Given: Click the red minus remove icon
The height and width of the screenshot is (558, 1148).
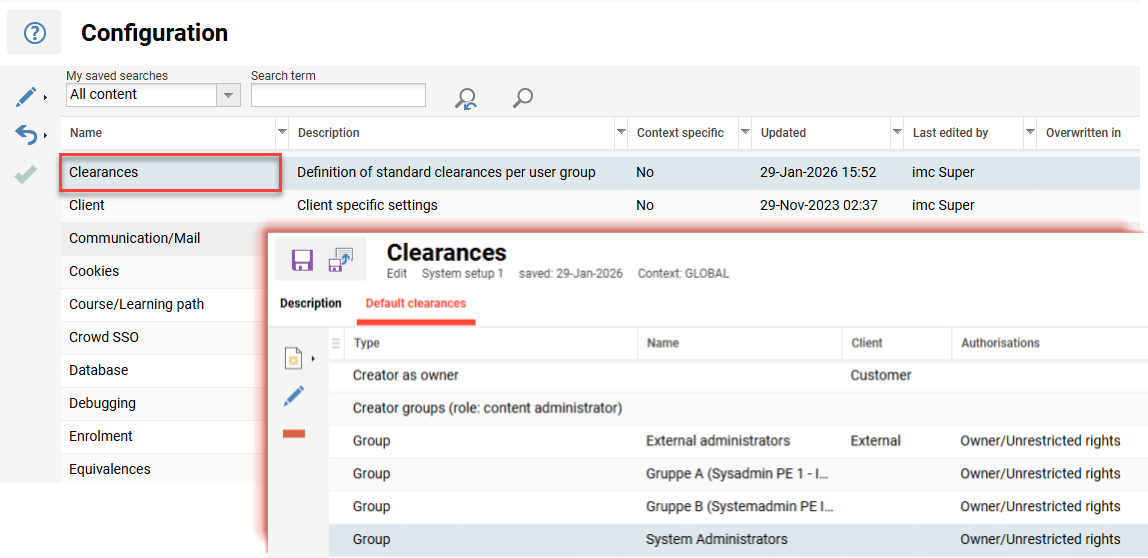Looking at the screenshot, I should [294, 434].
